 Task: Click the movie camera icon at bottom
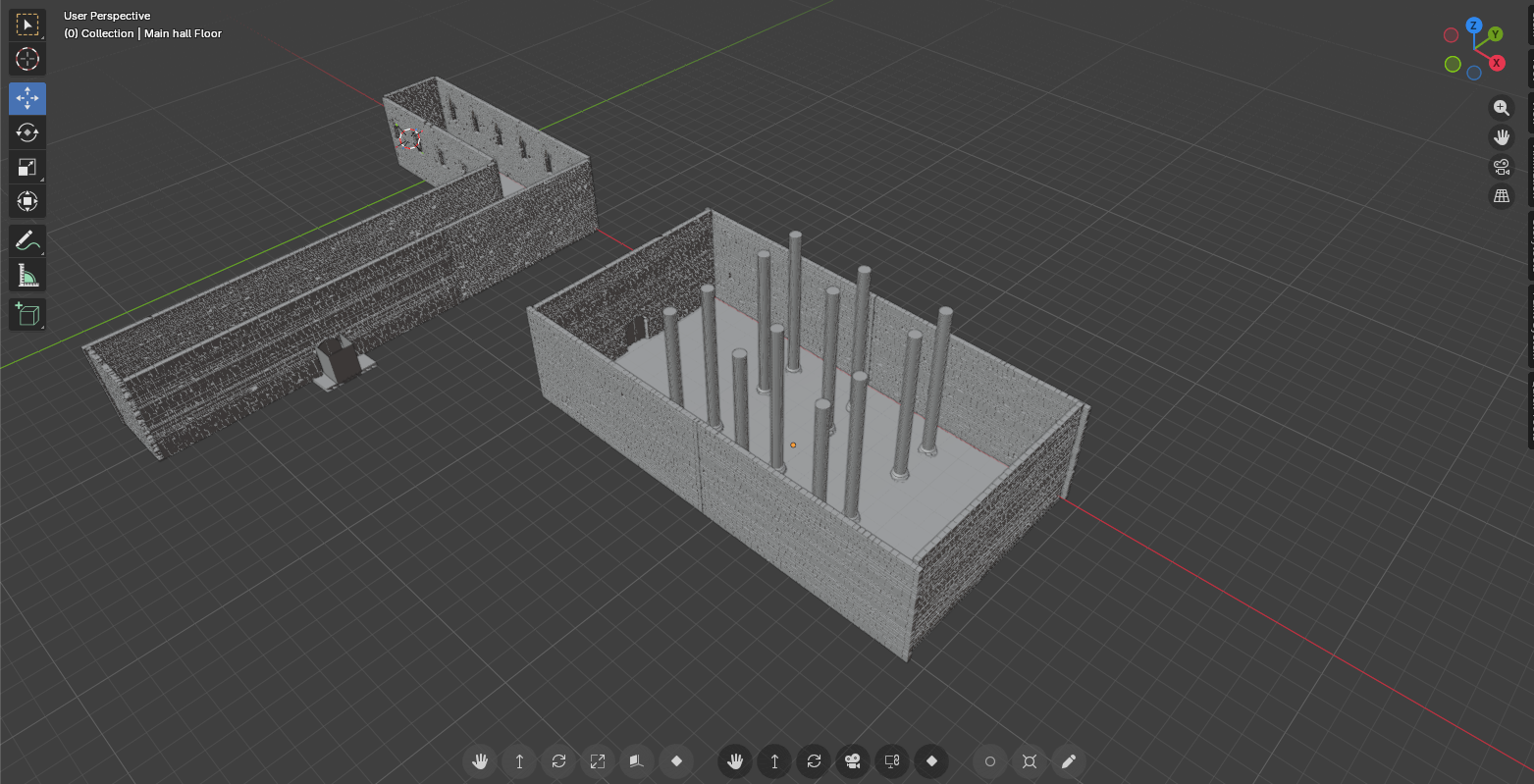click(853, 761)
